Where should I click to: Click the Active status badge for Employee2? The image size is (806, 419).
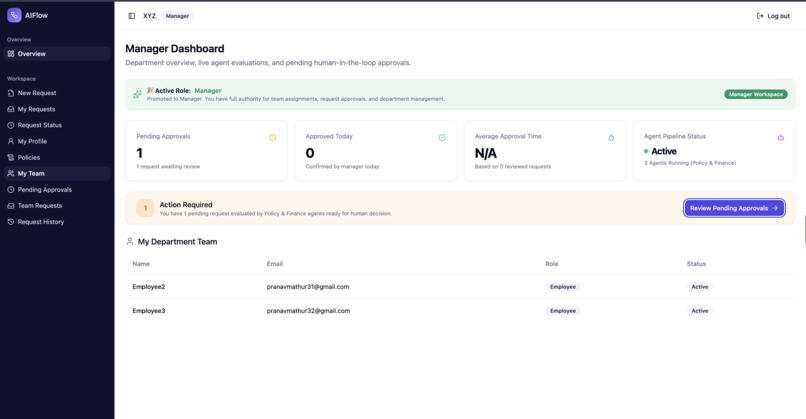pos(700,287)
